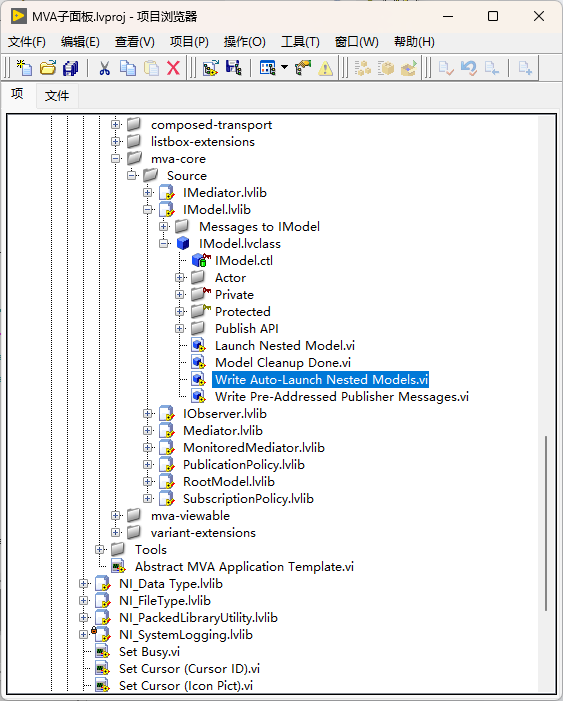Screen dimensions: 563x701
Task: Expand SubscriptionPolicy.lvlib node
Action: (x=148, y=498)
